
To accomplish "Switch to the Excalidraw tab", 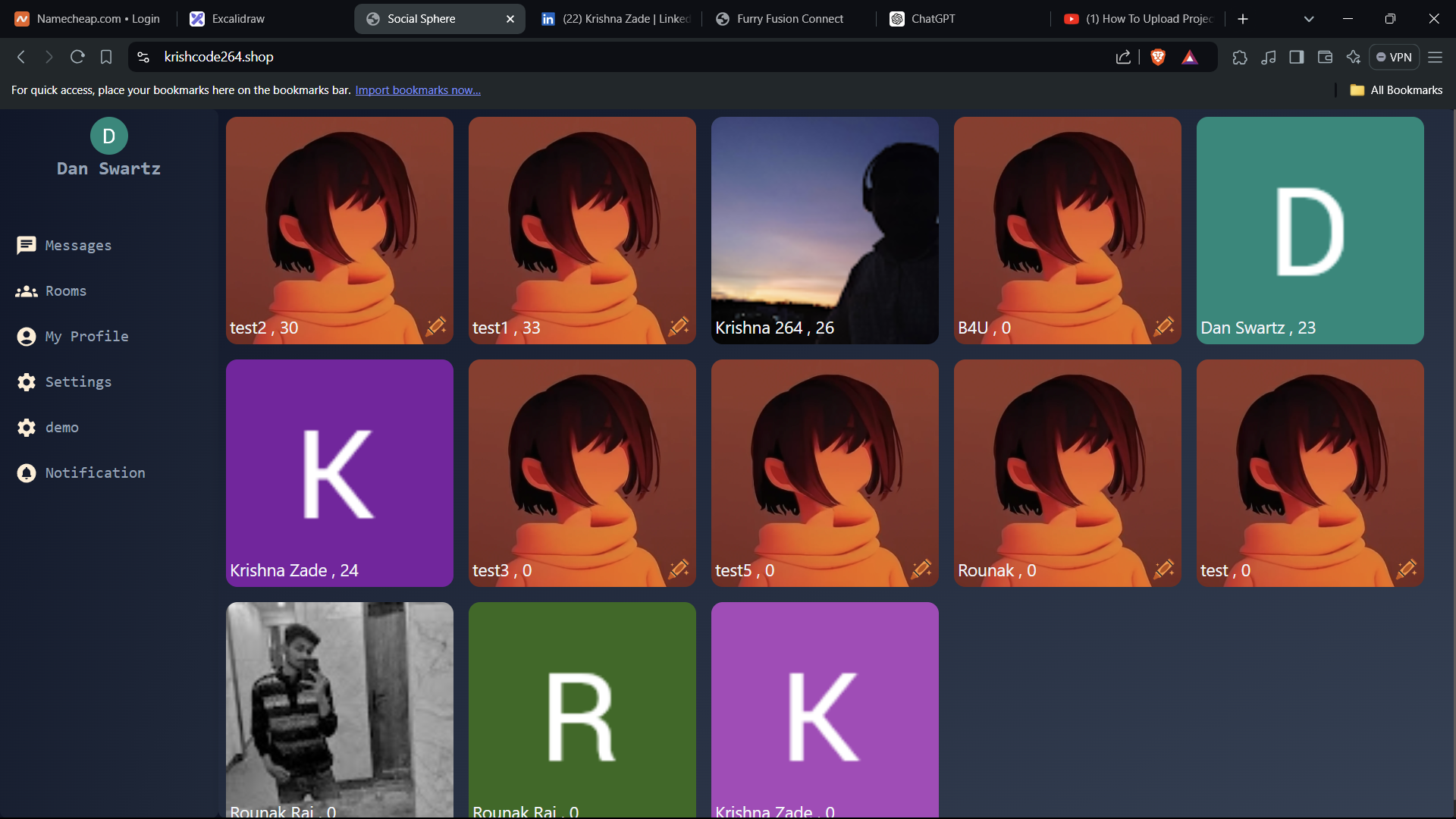I will [x=238, y=19].
